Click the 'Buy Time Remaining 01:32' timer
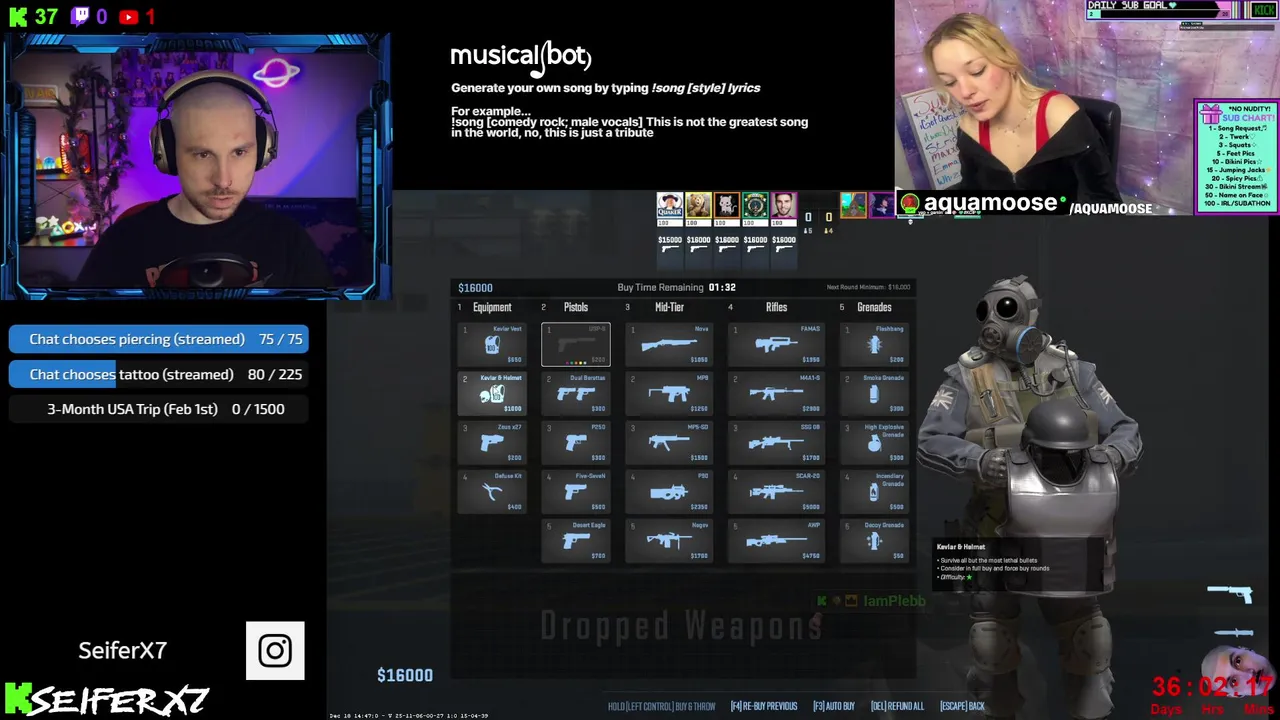The width and height of the screenshot is (1280, 720). [x=676, y=287]
